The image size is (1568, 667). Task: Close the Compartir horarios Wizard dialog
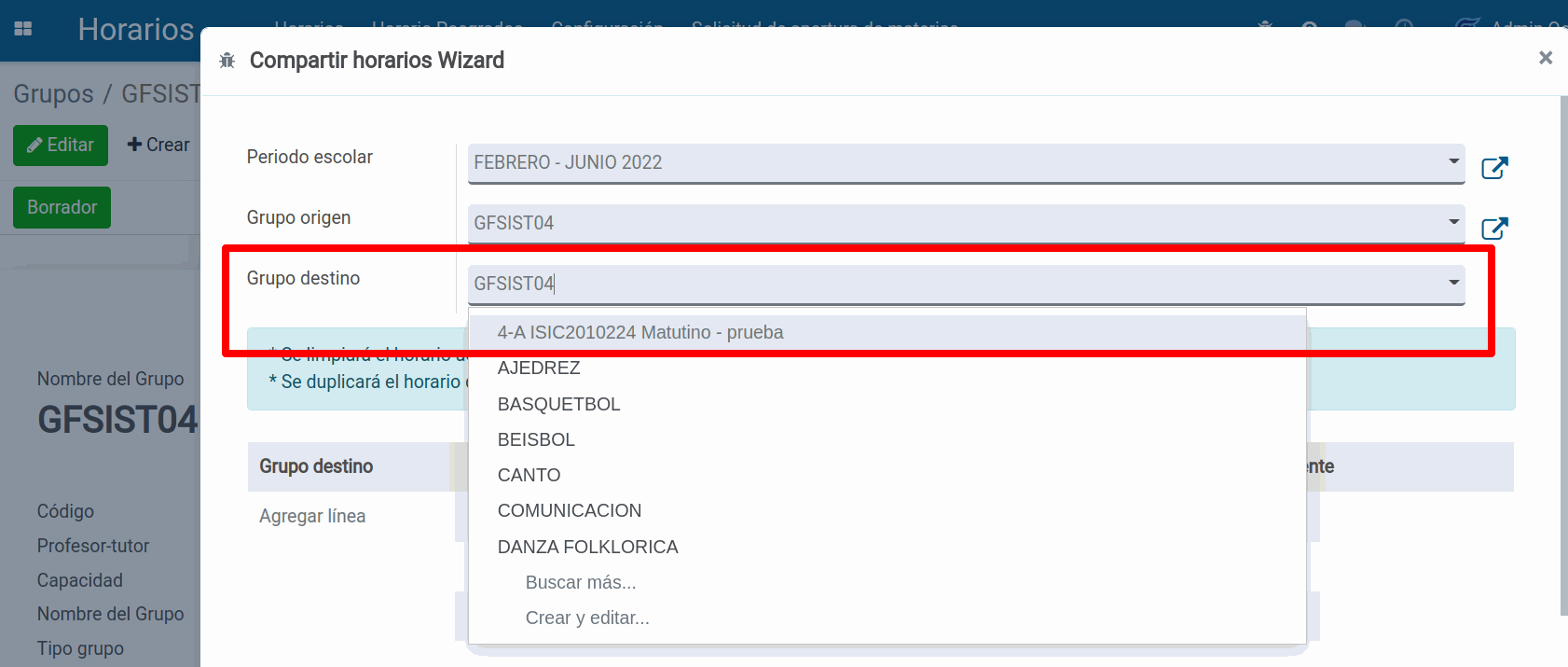point(1545,58)
